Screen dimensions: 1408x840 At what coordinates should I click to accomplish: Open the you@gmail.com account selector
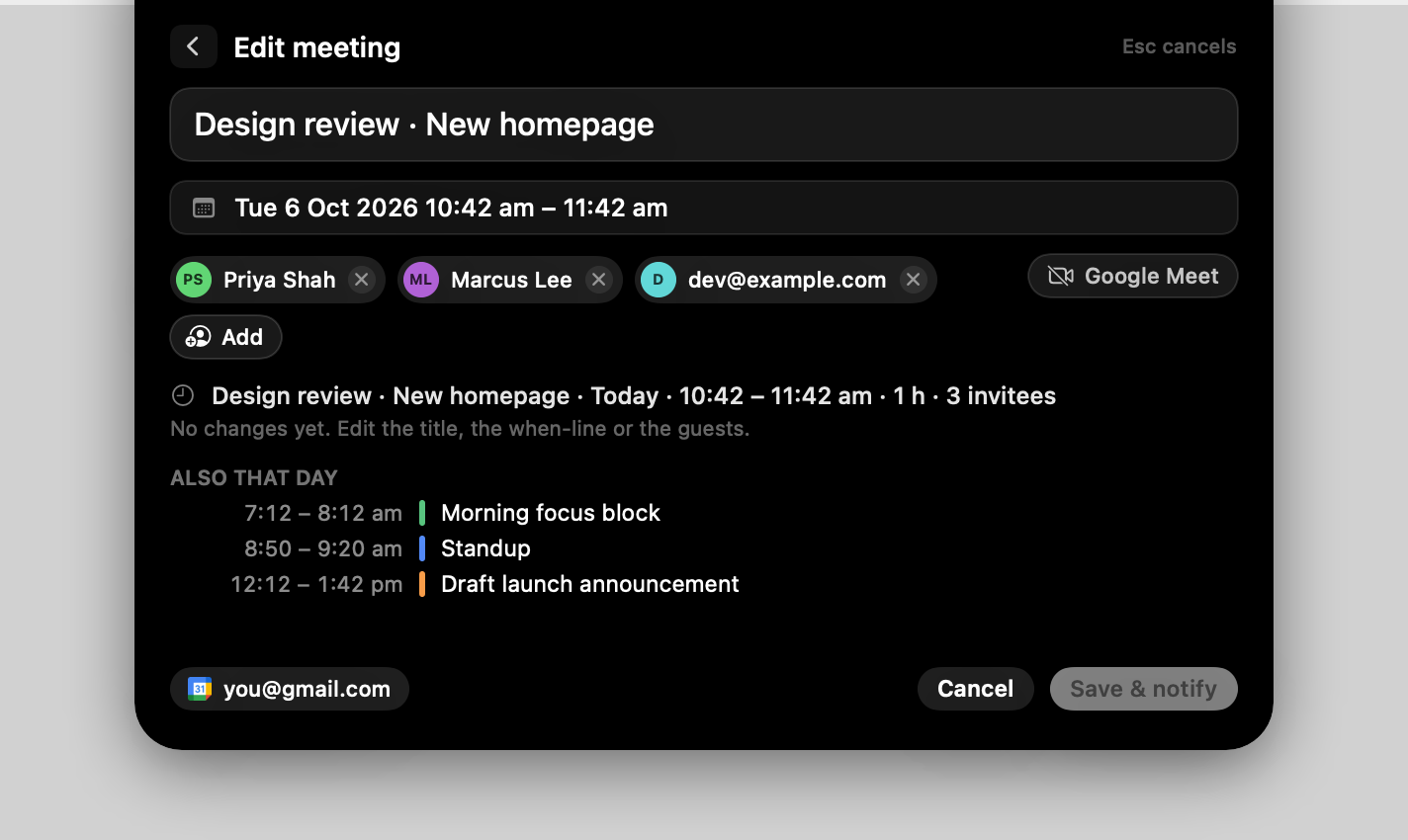tap(290, 689)
